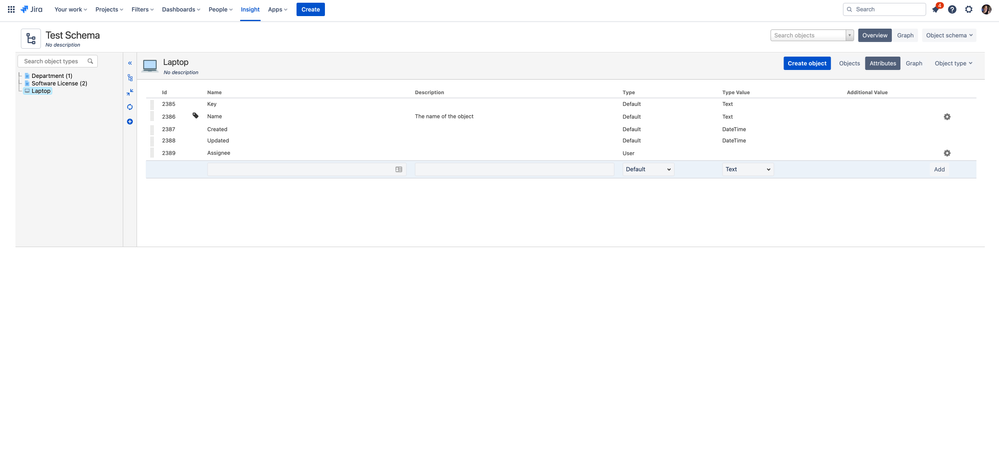
Task: Open the People menu
Action: [x=220, y=10]
